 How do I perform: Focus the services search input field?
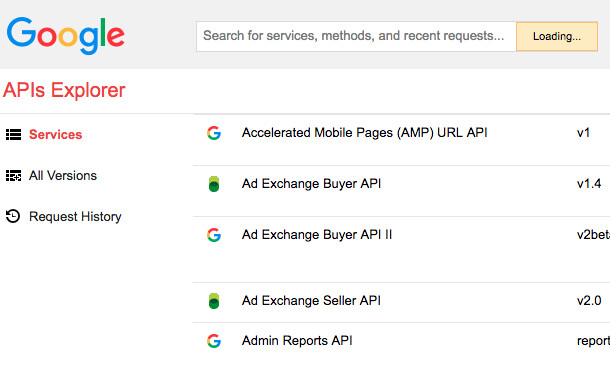pyautogui.click(x=356, y=37)
